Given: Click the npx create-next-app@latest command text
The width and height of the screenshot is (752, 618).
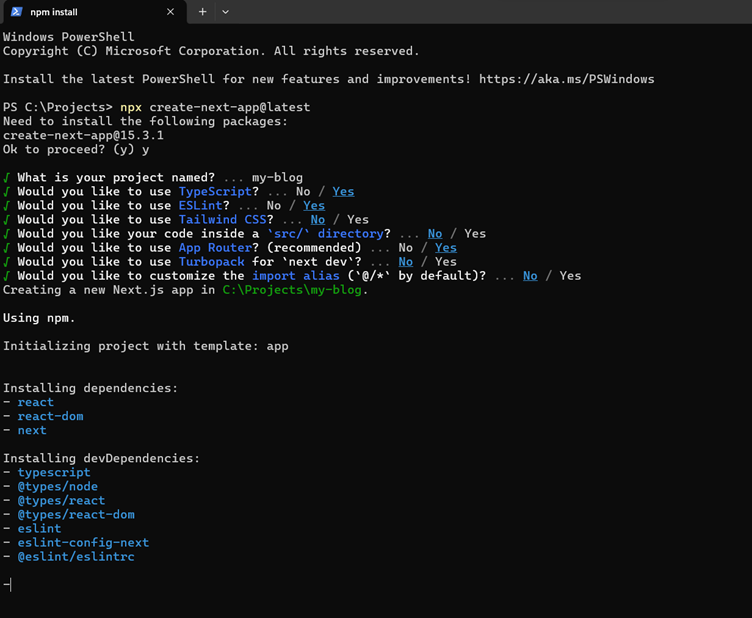Looking at the screenshot, I should pyautogui.click(x=215, y=107).
